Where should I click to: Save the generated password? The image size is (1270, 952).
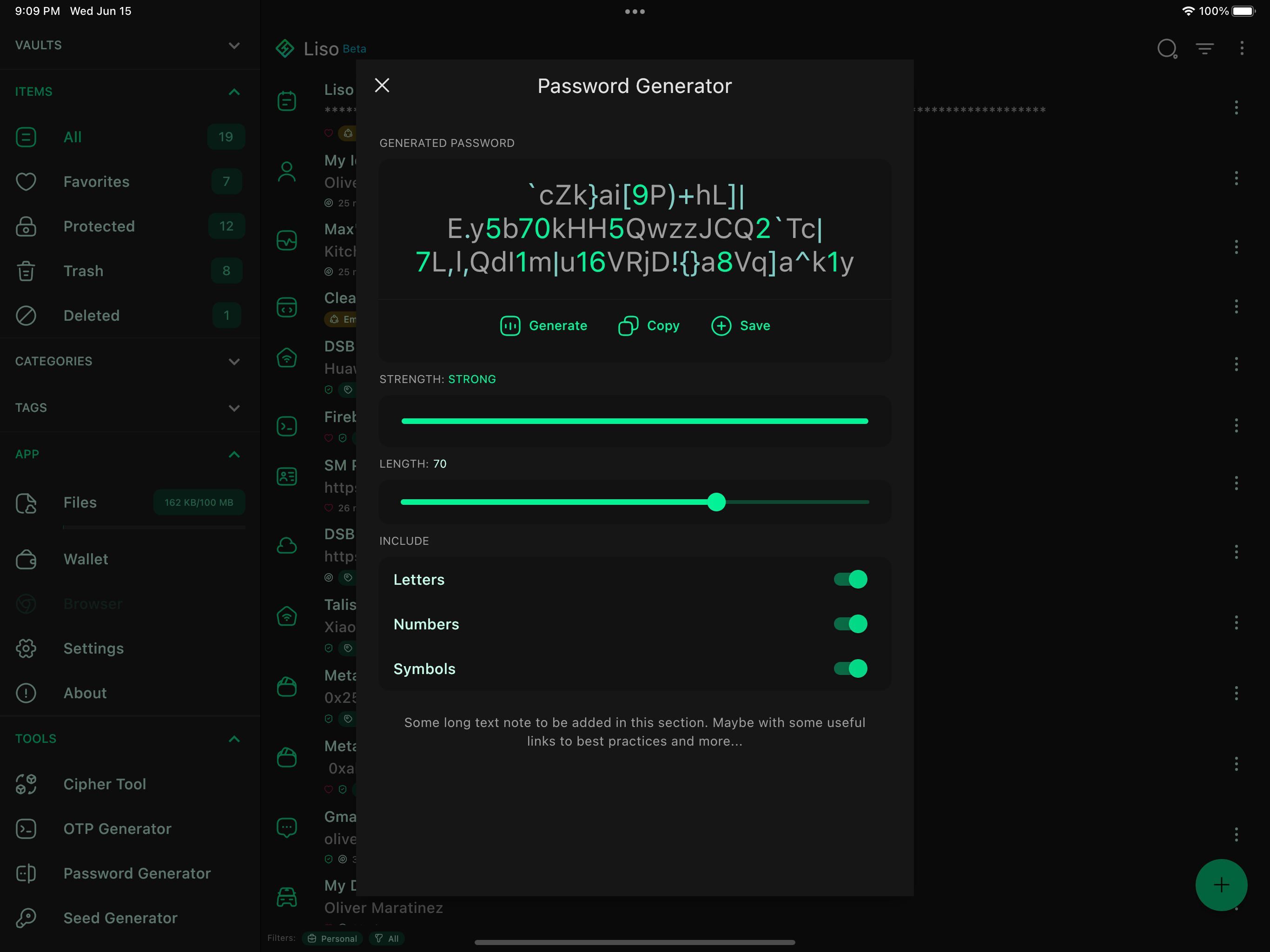point(741,325)
